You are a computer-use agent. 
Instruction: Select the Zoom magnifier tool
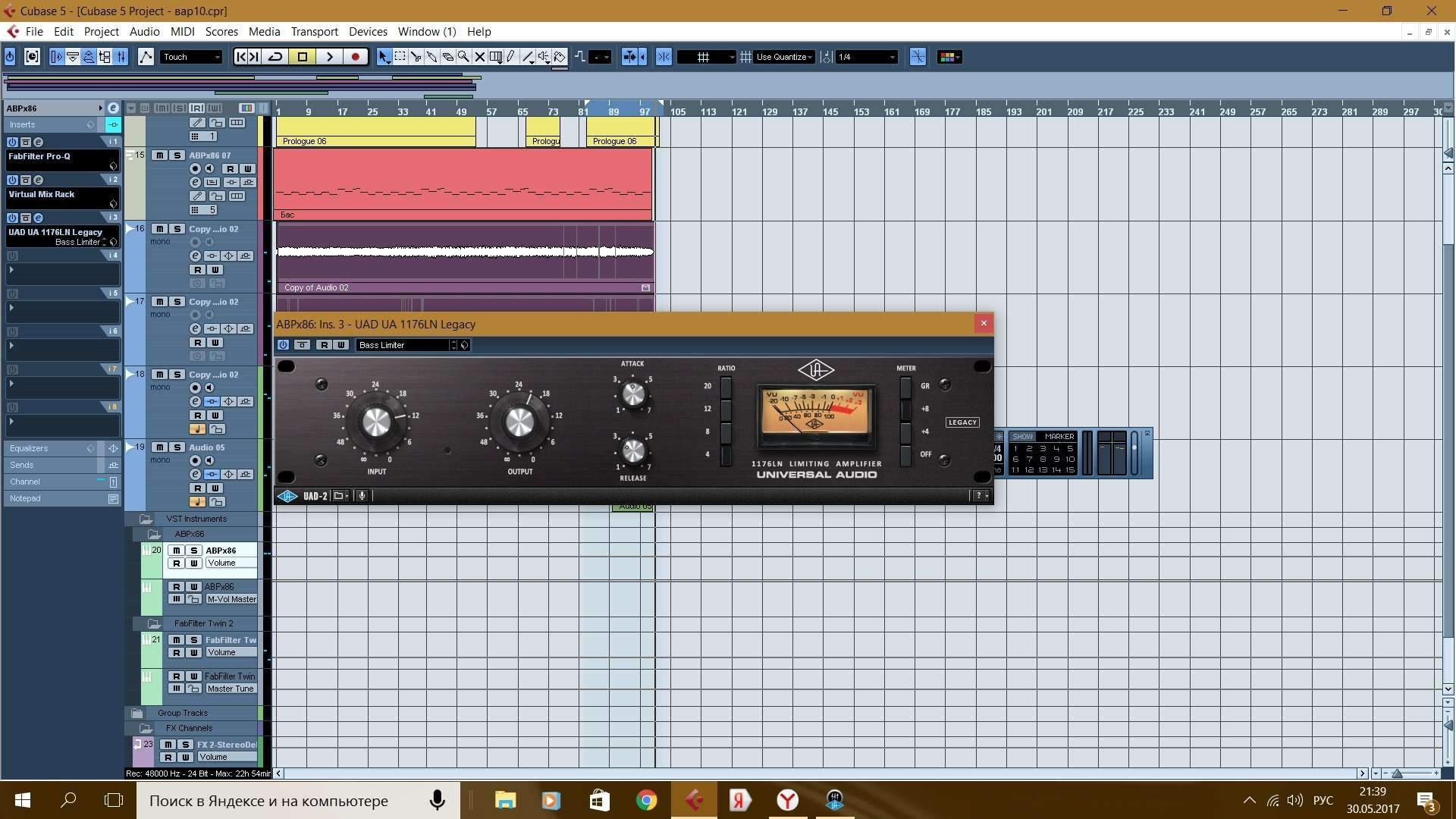(x=463, y=57)
